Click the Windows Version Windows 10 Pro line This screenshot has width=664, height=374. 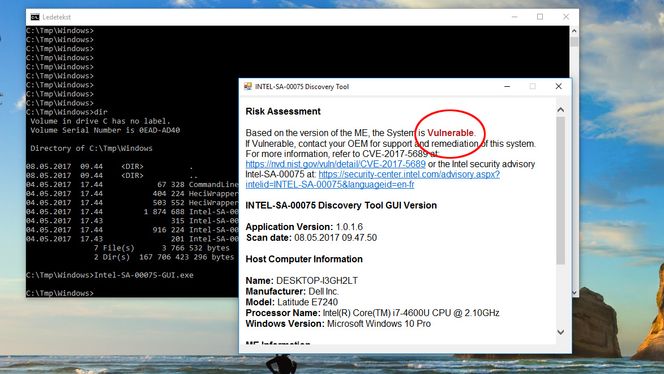(x=338, y=324)
